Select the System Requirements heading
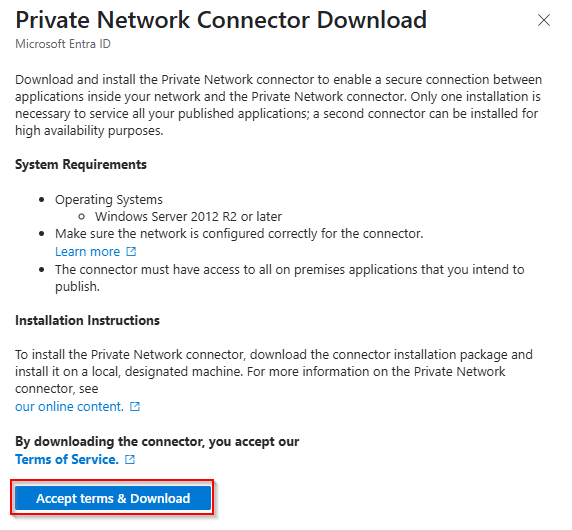The image size is (572, 530). coord(81,165)
